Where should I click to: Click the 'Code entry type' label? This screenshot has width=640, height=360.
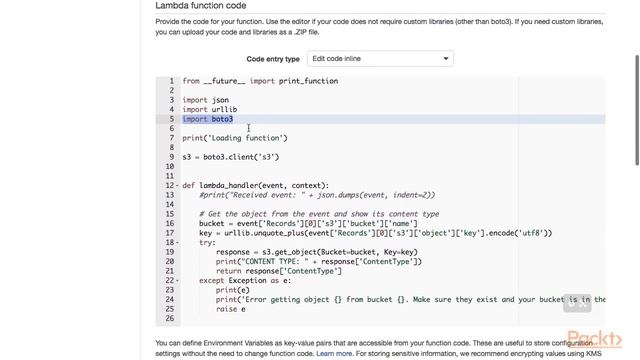point(273,59)
